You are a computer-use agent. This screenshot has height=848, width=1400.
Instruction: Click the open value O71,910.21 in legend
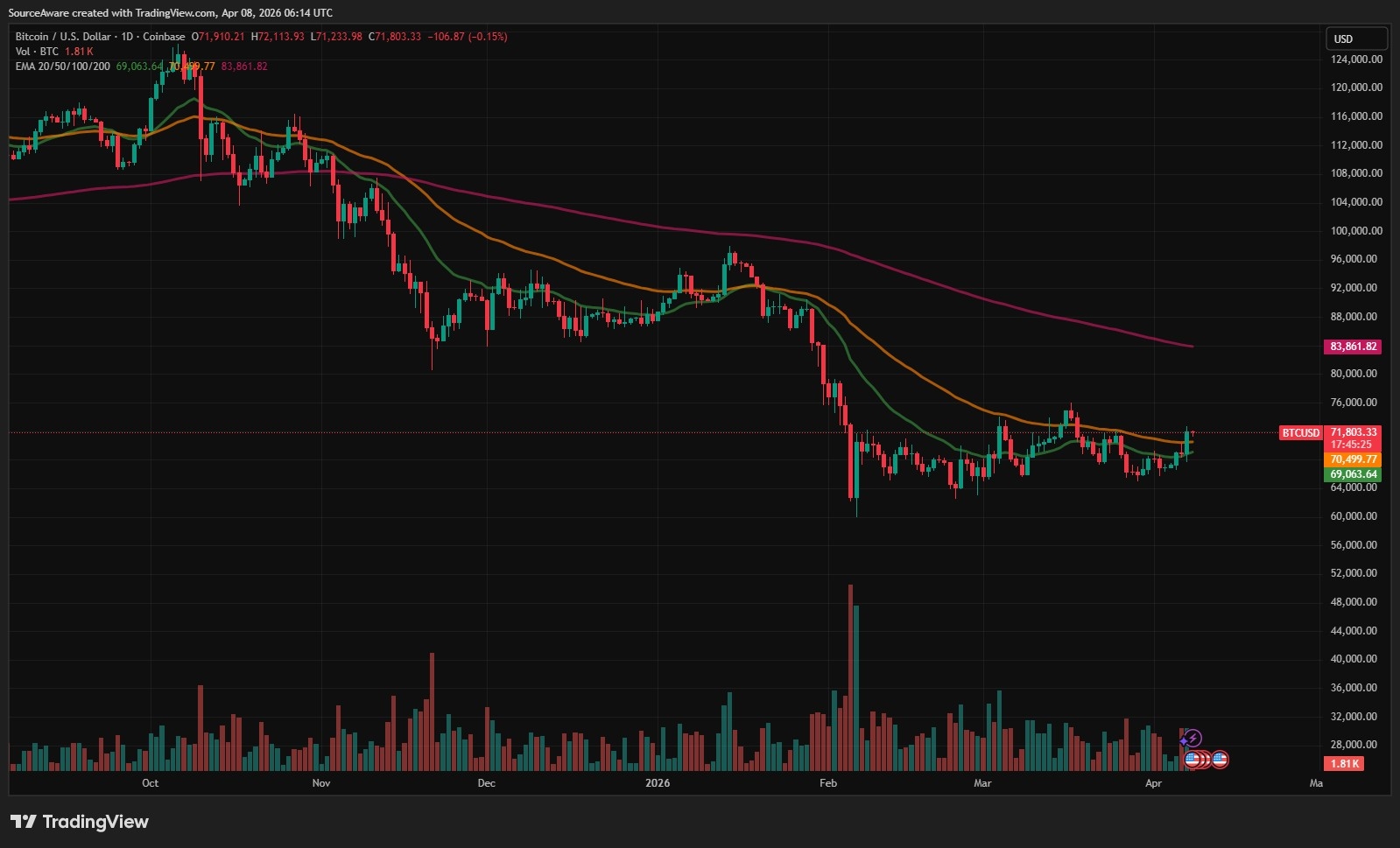click(218, 37)
